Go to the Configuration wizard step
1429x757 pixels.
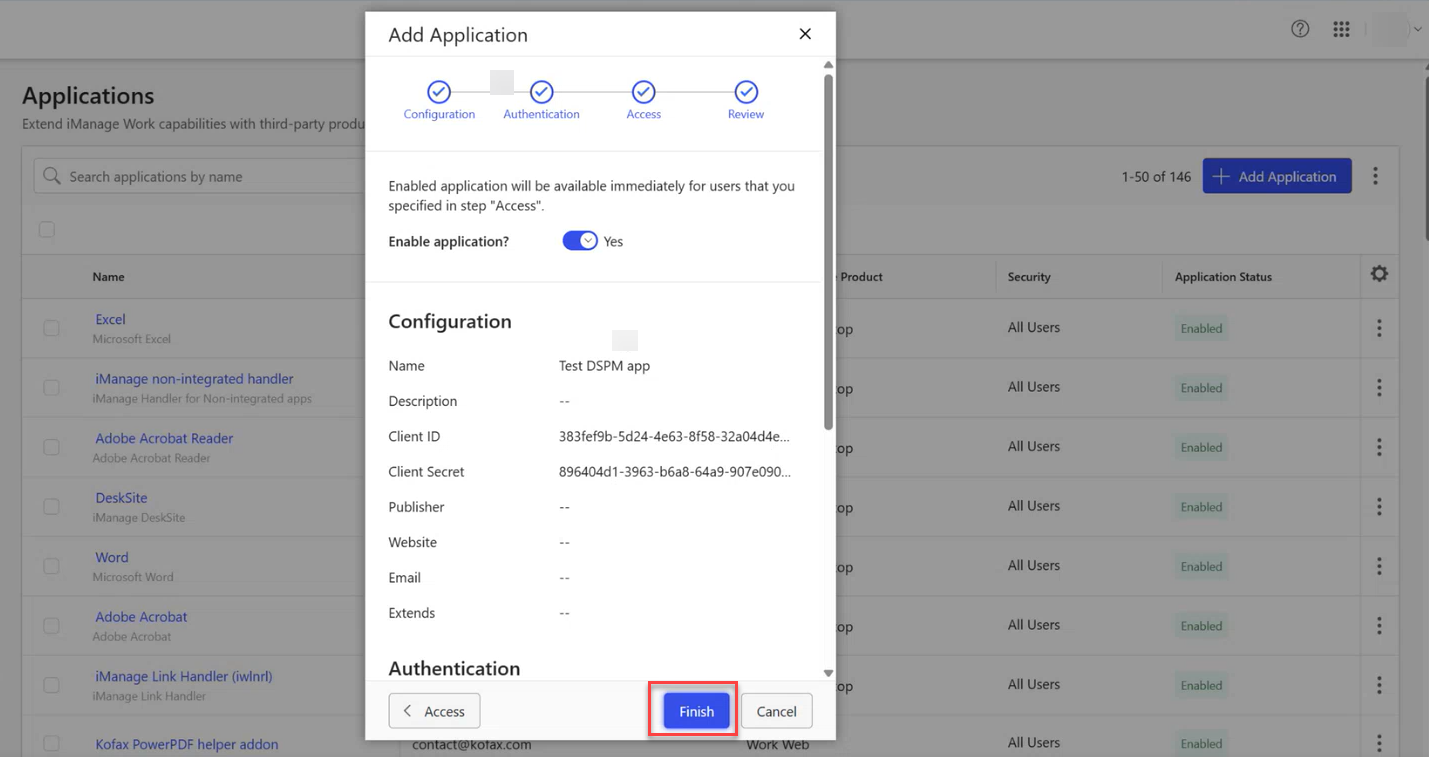coord(439,92)
